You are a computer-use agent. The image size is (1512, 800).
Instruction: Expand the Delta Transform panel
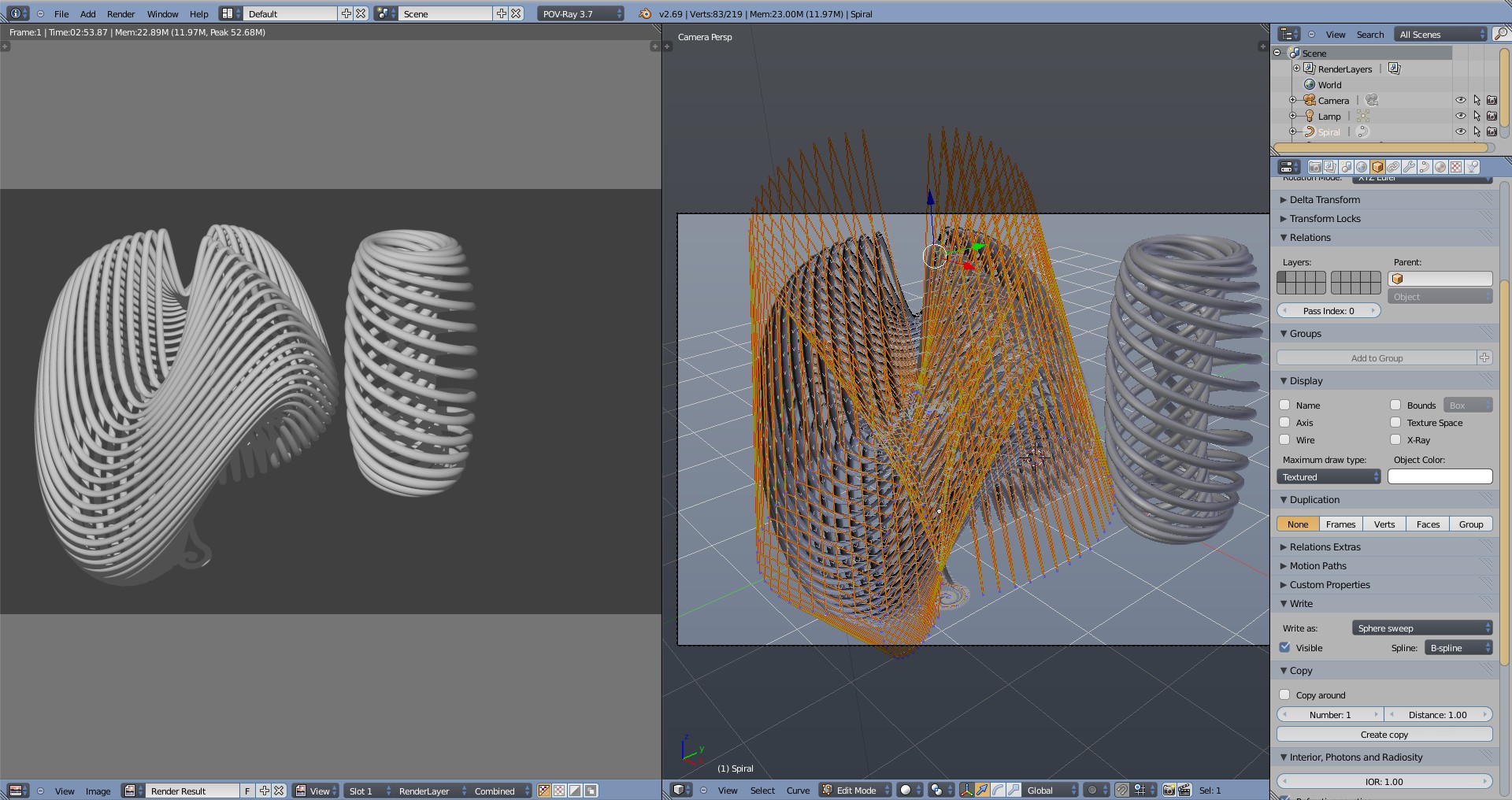(1325, 200)
